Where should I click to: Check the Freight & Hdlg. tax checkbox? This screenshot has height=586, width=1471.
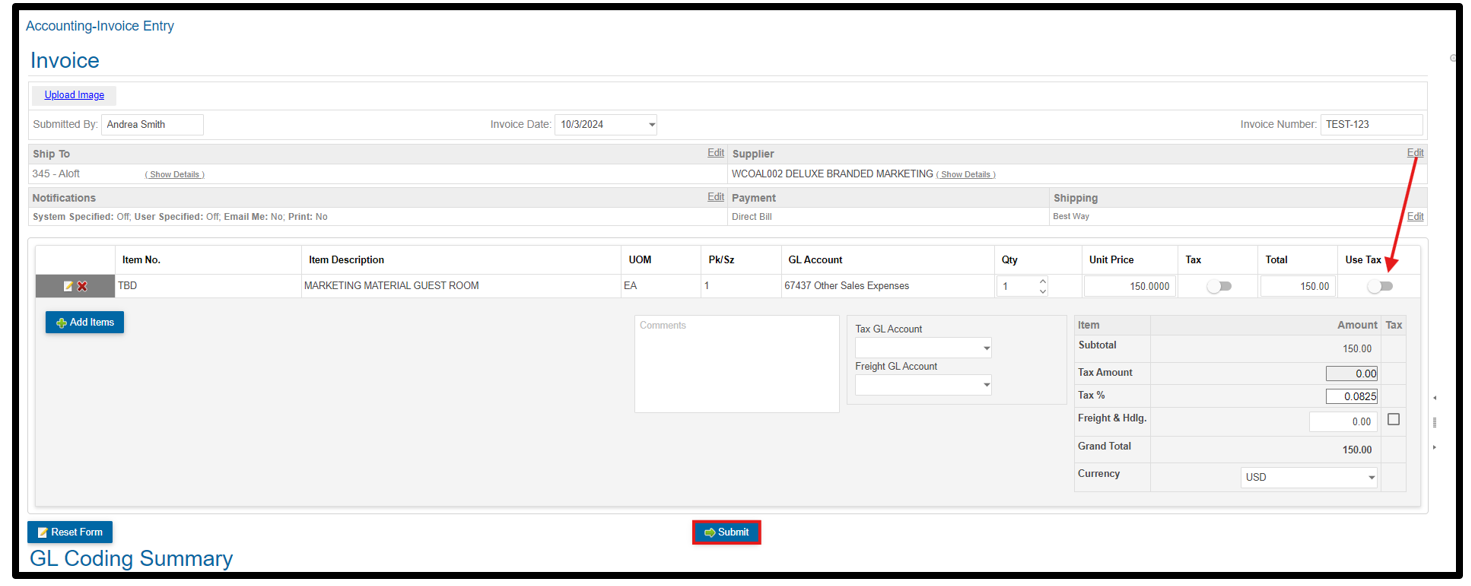pos(1393,420)
